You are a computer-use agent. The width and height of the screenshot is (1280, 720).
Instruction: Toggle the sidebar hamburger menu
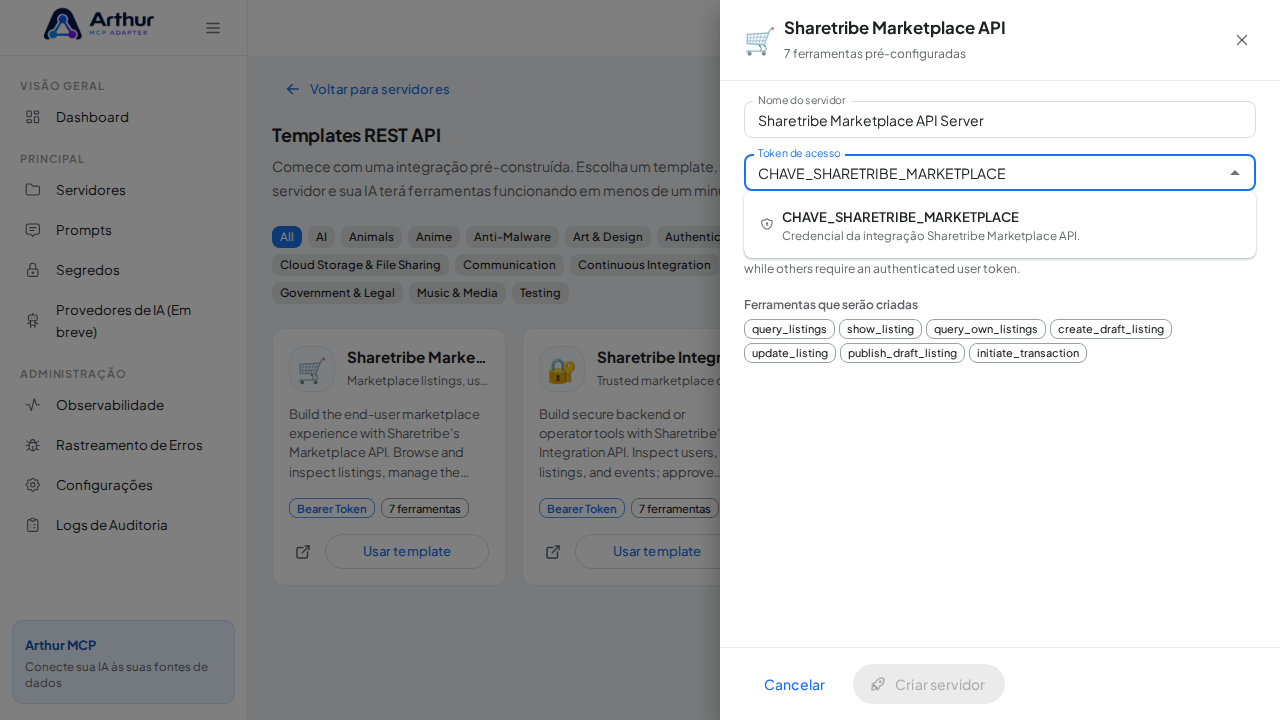click(213, 28)
